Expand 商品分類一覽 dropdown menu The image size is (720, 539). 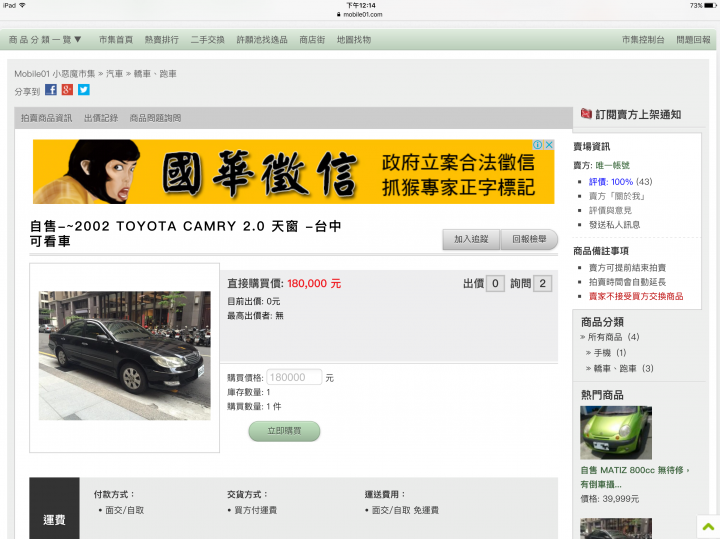pos(45,39)
